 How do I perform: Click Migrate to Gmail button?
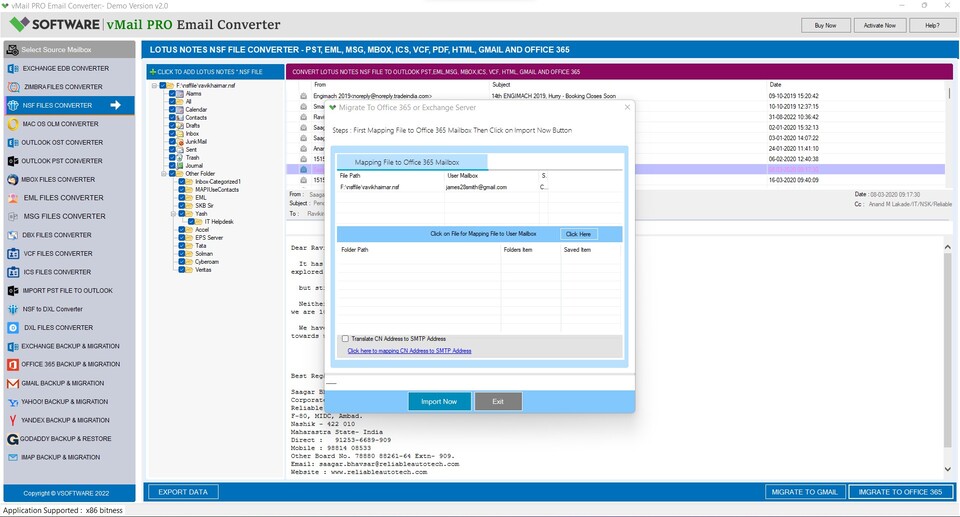(x=804, y=492)
